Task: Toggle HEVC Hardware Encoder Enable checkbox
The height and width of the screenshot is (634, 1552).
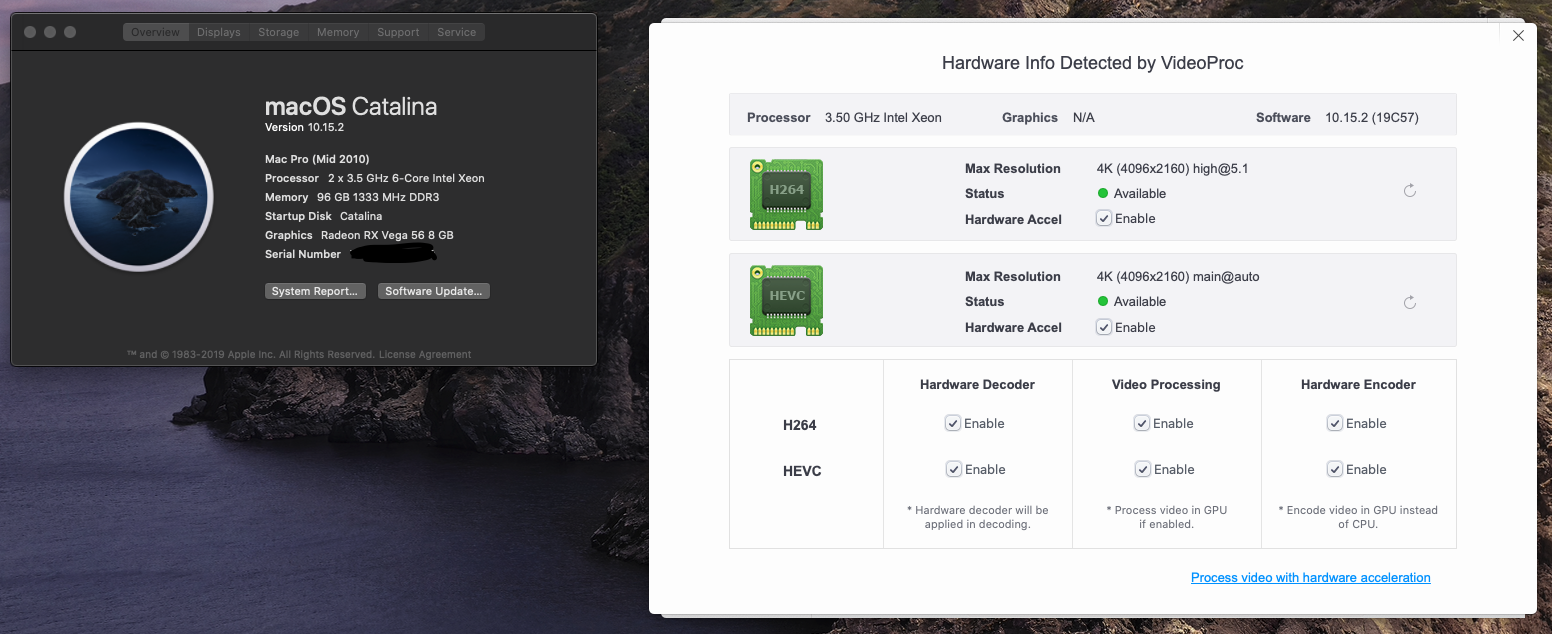Action: click(x=1335, y=469)
